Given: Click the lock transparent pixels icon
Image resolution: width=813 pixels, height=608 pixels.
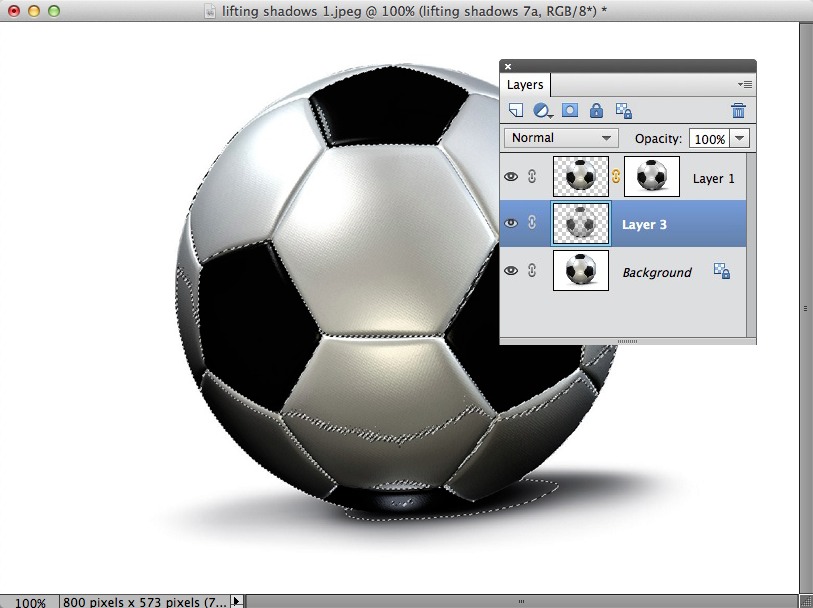Looking at the screenshot, I should [623, 111].
